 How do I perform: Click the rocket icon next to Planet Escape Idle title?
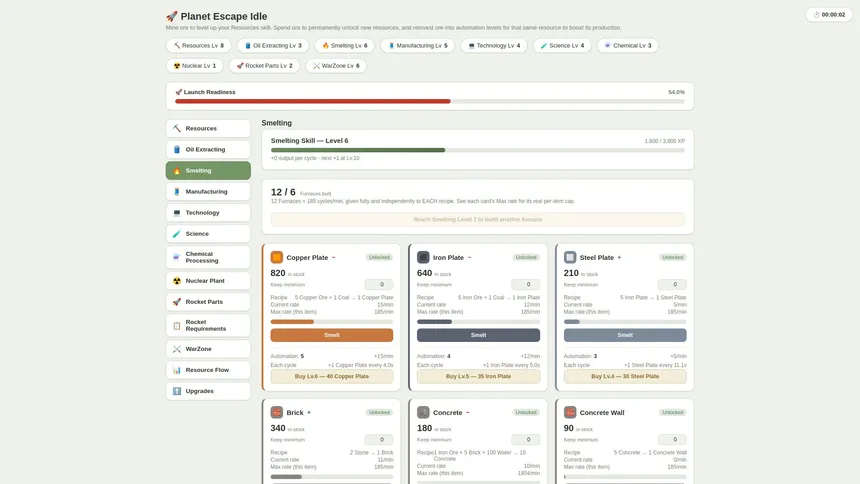(x=172, y=16)
